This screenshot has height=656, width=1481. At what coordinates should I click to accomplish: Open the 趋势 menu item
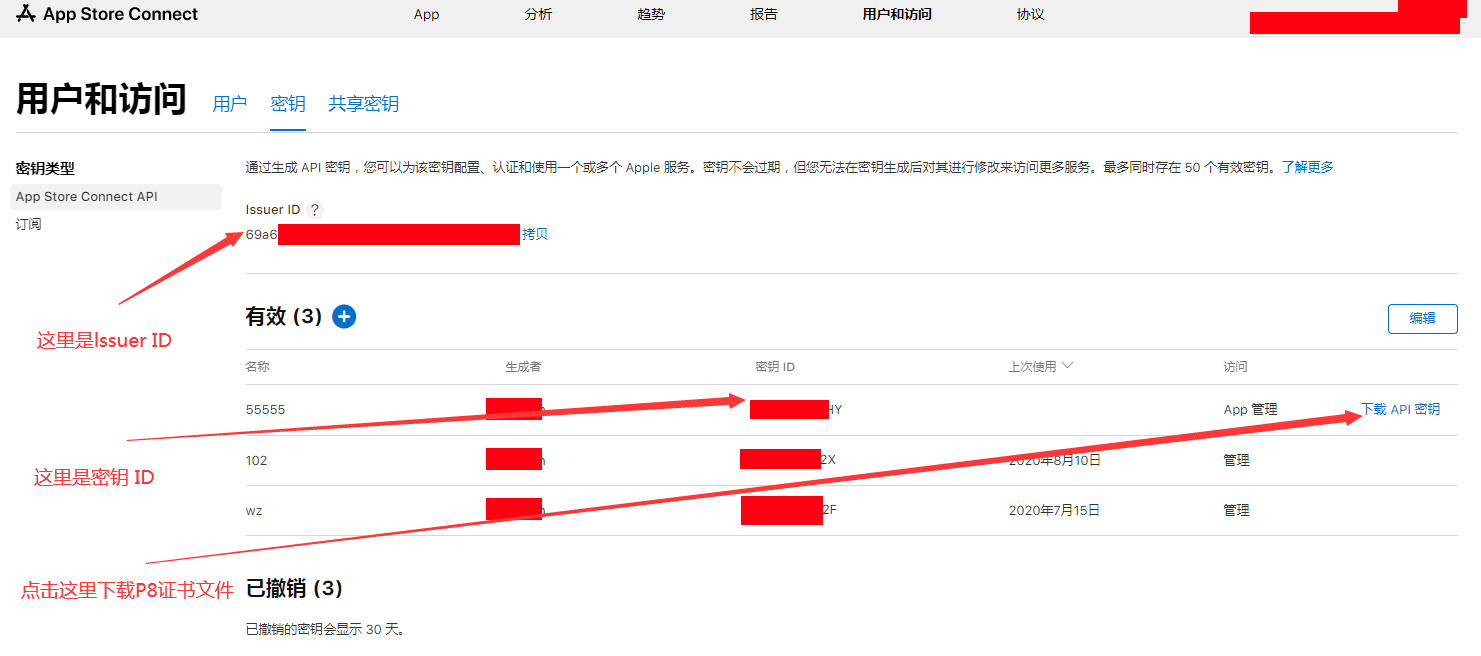(x=651, y=14)
